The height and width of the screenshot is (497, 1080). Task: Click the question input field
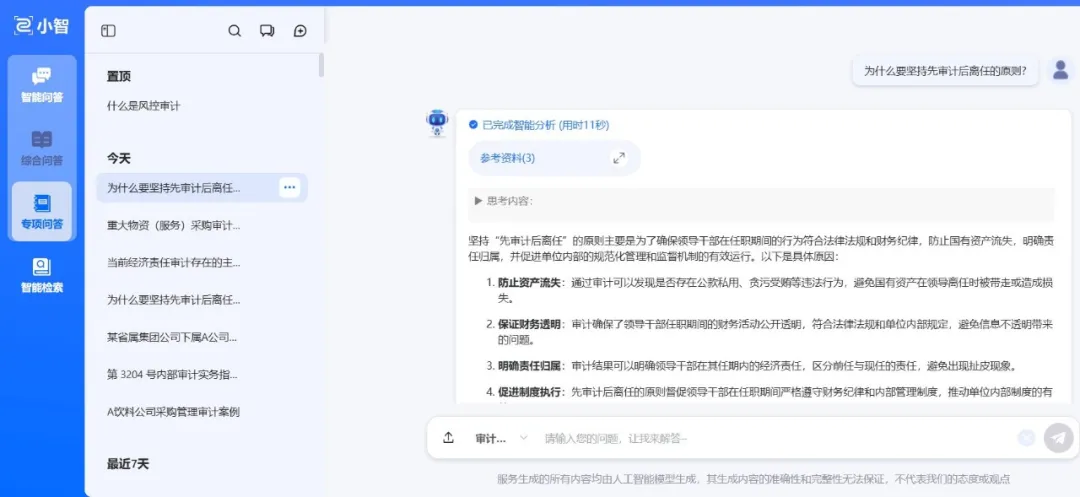pos(770,438)
